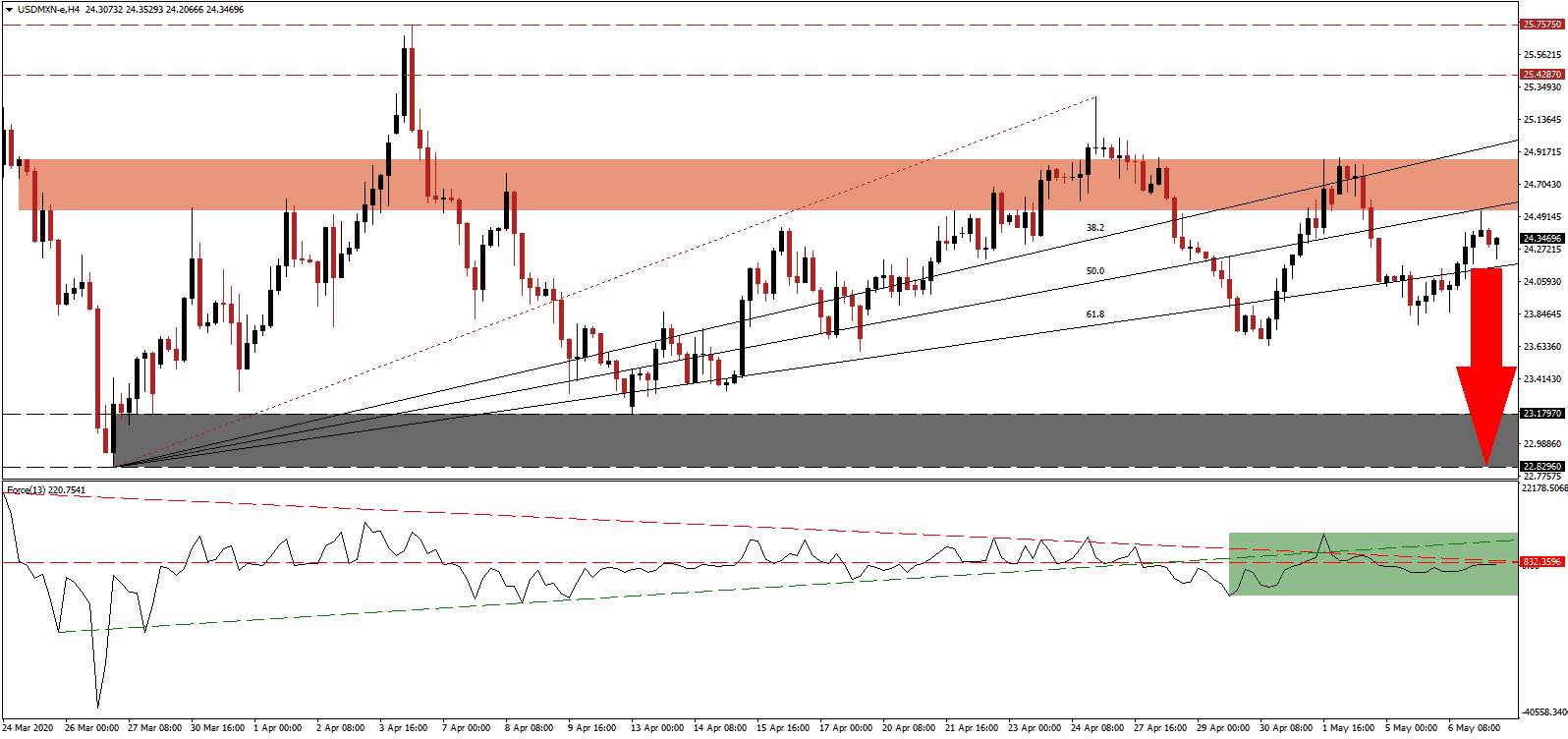Click the 24 Mar 2020 date label

click(28, 728)
